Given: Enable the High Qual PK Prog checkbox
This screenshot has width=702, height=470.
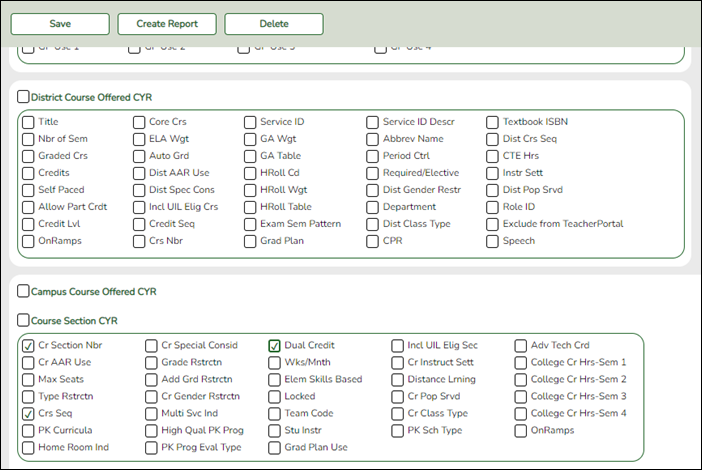Looking at the screenshot, I should pos(151,430).
